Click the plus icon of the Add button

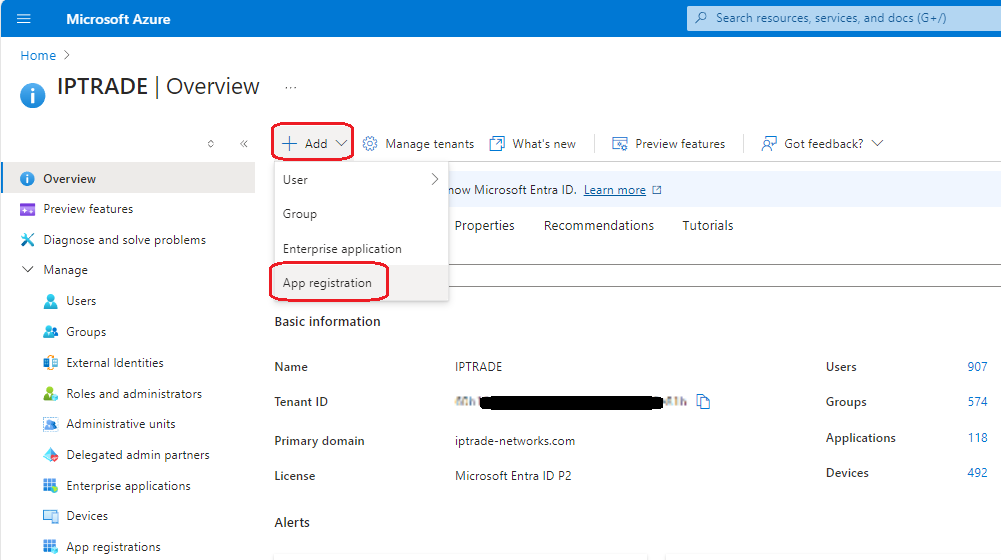click(x=289, y=143)
